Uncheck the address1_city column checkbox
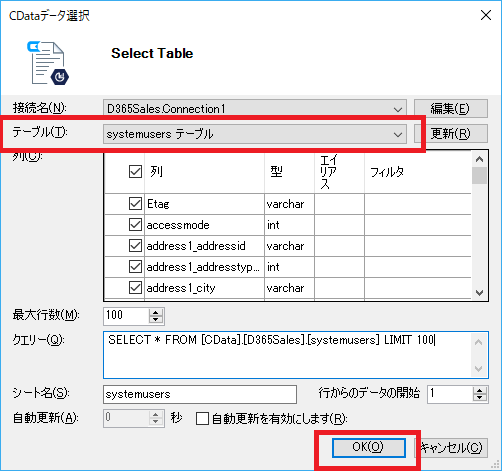502x472 pixels. coord(135,288)
